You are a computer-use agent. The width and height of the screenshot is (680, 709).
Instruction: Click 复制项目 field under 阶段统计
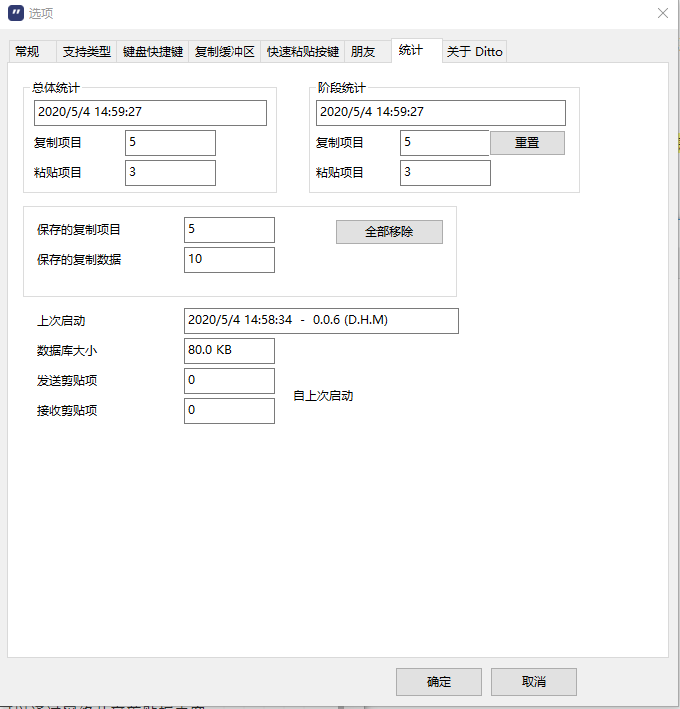[x=445, y=143]
